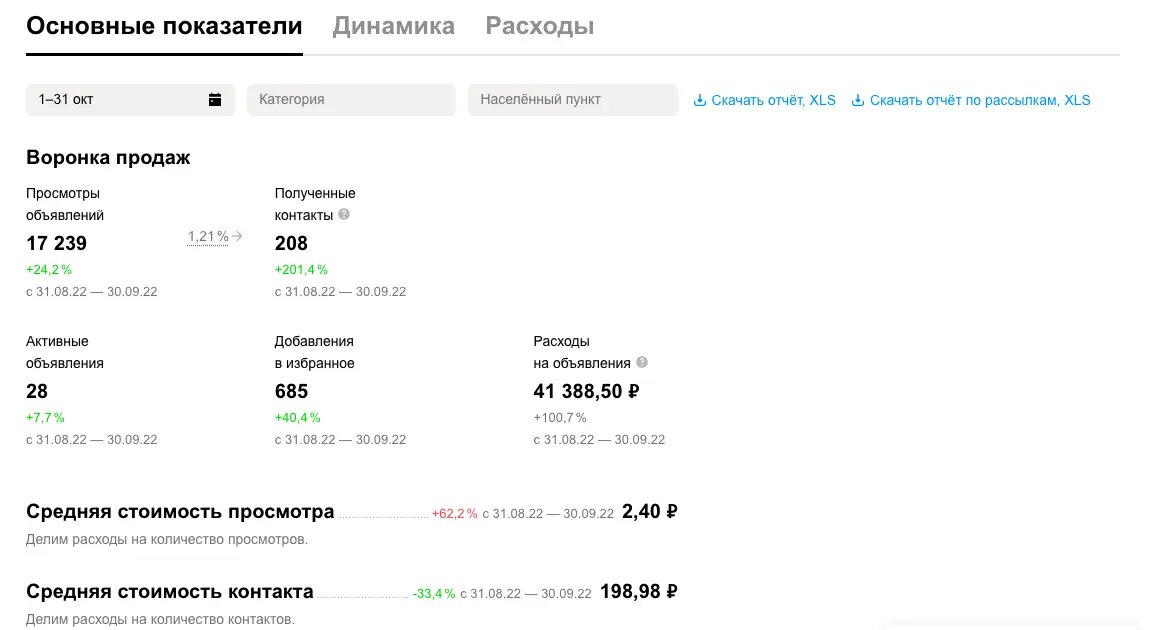
Task: Switch to the «Расходы» tab
Action: click(x=540, y=25)
